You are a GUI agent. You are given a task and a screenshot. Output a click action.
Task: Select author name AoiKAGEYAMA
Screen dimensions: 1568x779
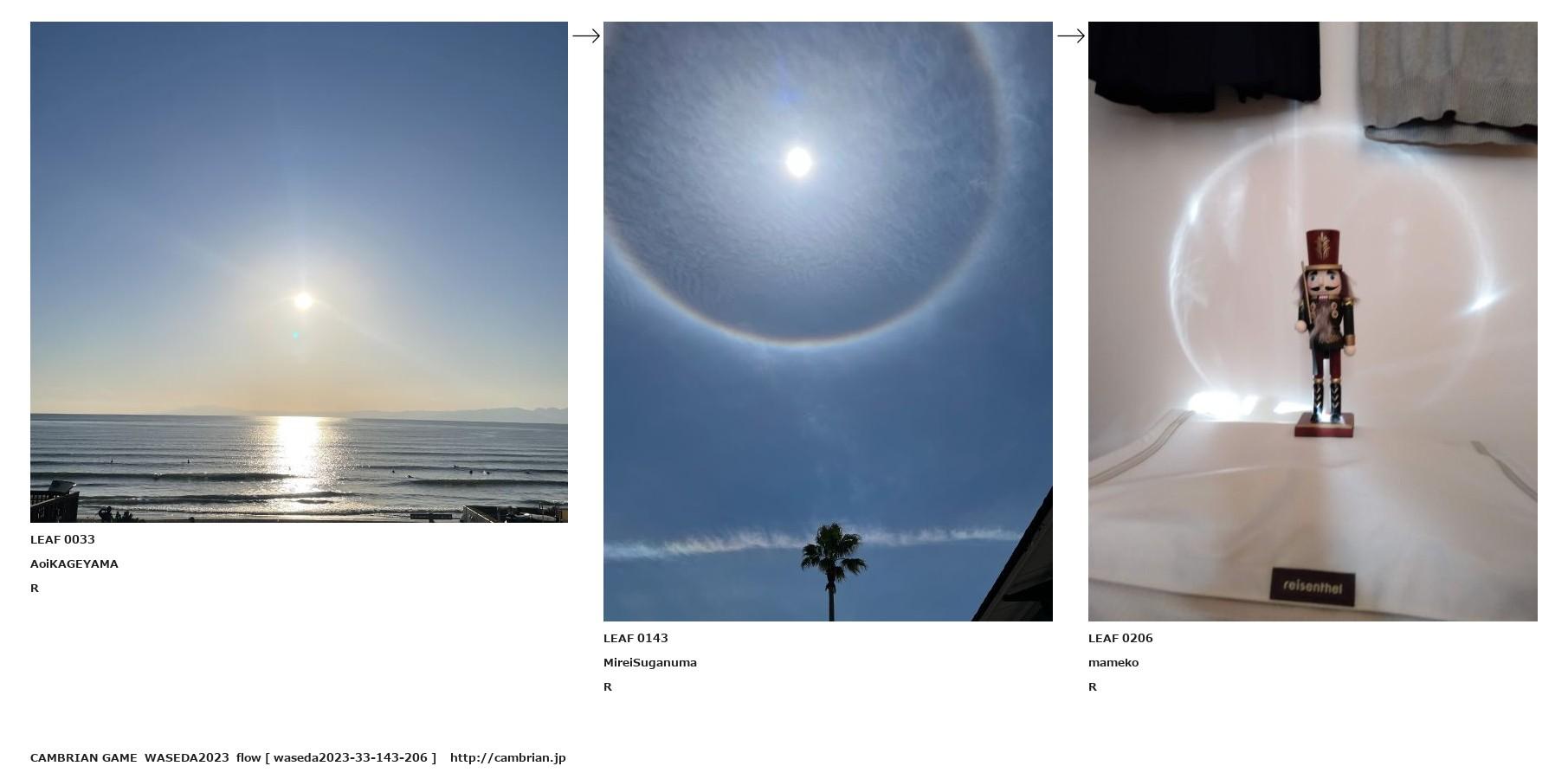(x=74, y=563)
